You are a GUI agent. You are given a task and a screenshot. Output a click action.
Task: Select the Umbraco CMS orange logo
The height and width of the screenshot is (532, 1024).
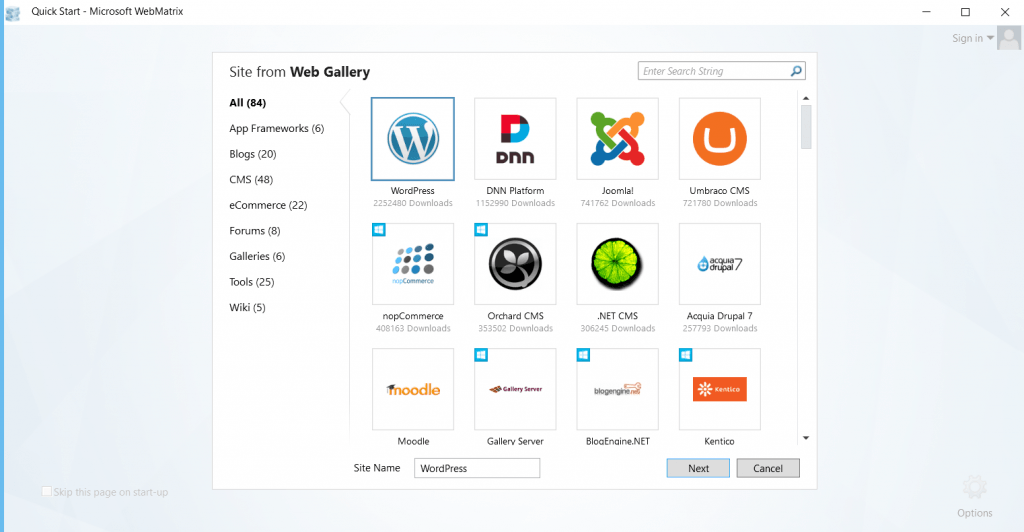pyautogui.click(x=720, y=139)
